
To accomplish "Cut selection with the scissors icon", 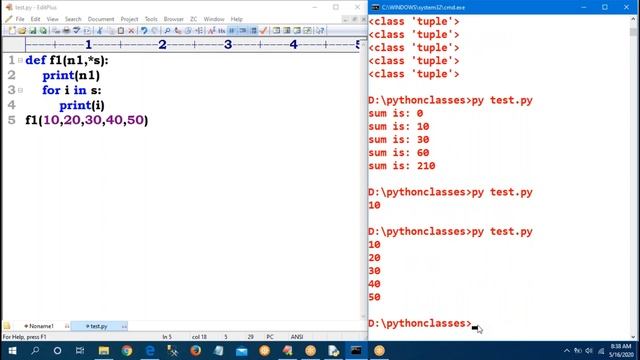I will (100, 31).
